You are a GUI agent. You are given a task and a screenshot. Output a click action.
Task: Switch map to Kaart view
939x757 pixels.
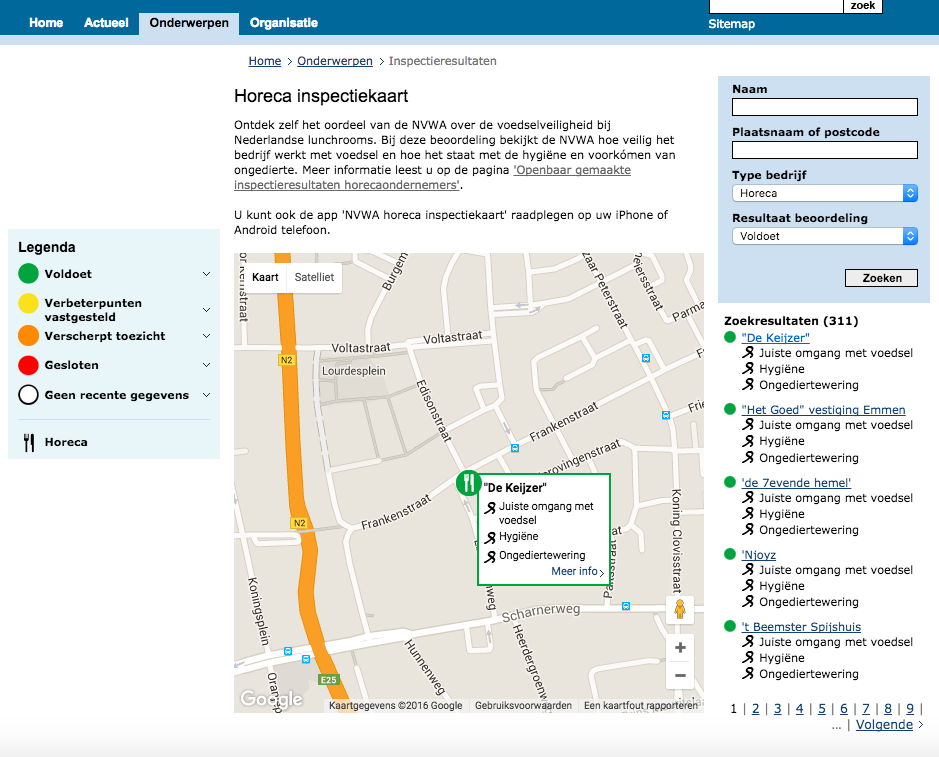265,277
